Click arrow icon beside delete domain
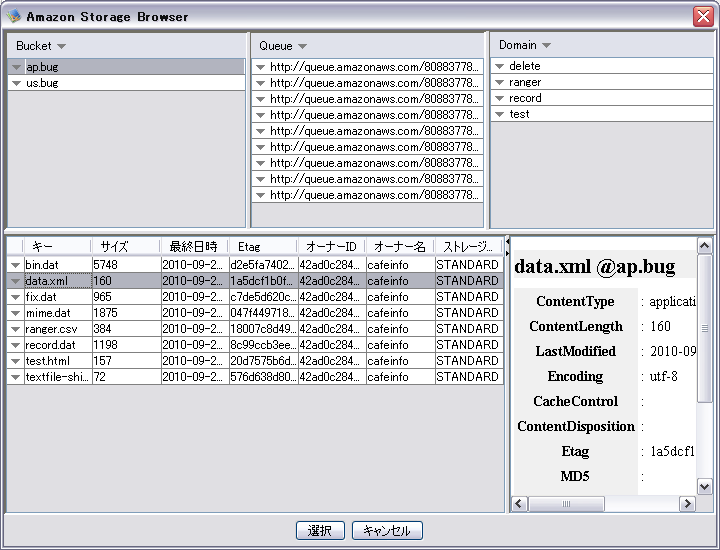Screen dimensions: 720x550 pos(499,67)
